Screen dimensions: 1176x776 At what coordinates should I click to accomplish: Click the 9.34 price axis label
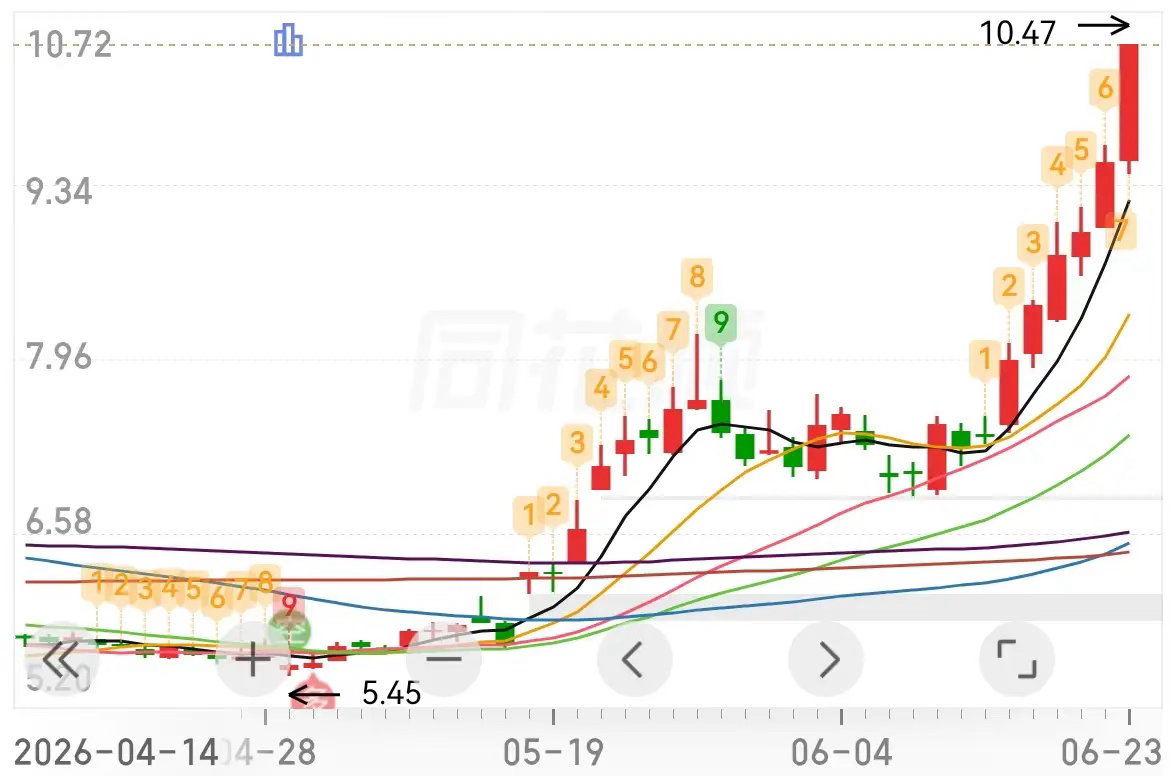coord(59,192)
